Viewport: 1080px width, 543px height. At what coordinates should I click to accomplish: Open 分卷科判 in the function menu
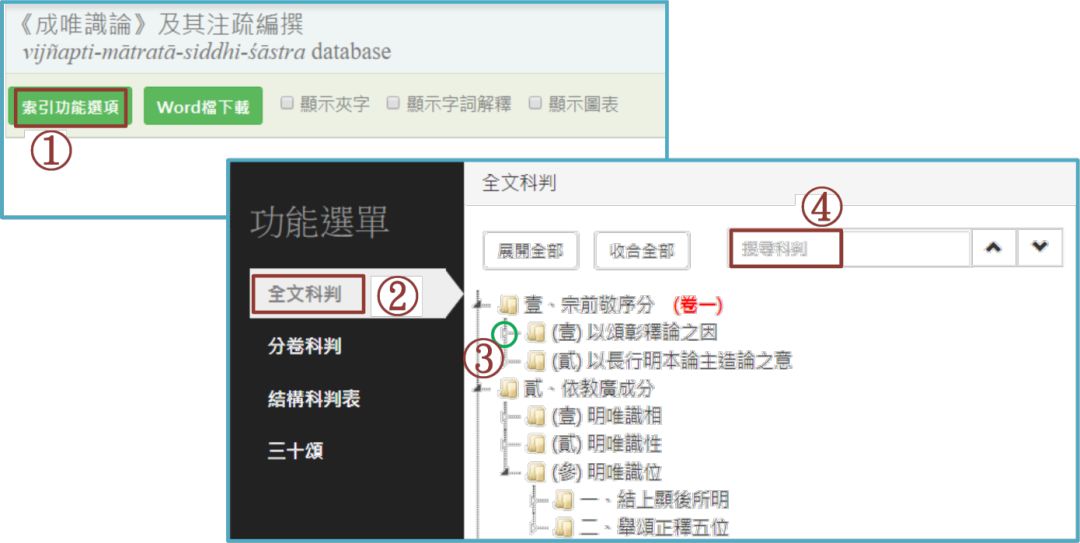pyautogui.click(x=304, y=347)
